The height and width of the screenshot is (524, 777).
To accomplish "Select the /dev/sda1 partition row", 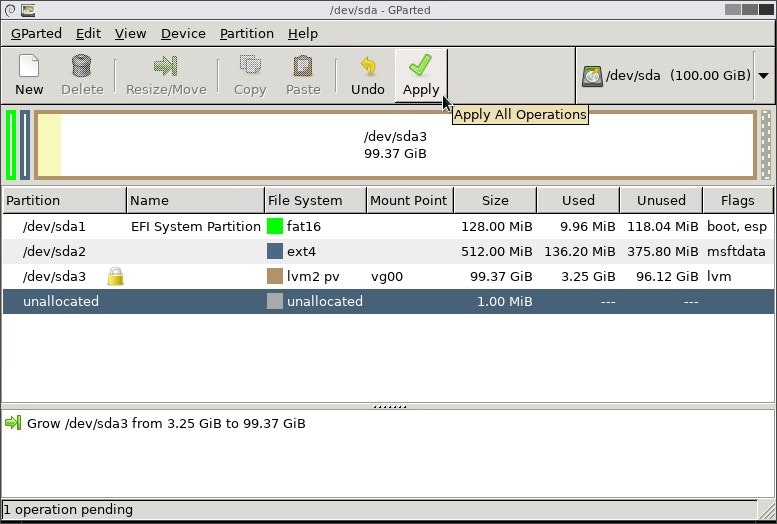I will coord(388,226).
